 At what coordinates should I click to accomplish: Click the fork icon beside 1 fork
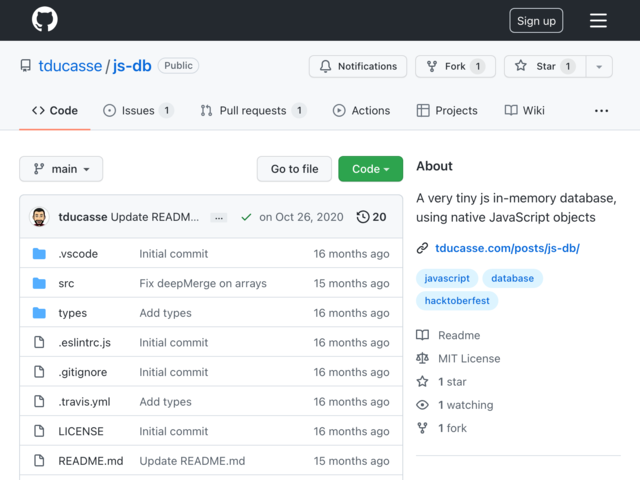(x=422, y=428)
